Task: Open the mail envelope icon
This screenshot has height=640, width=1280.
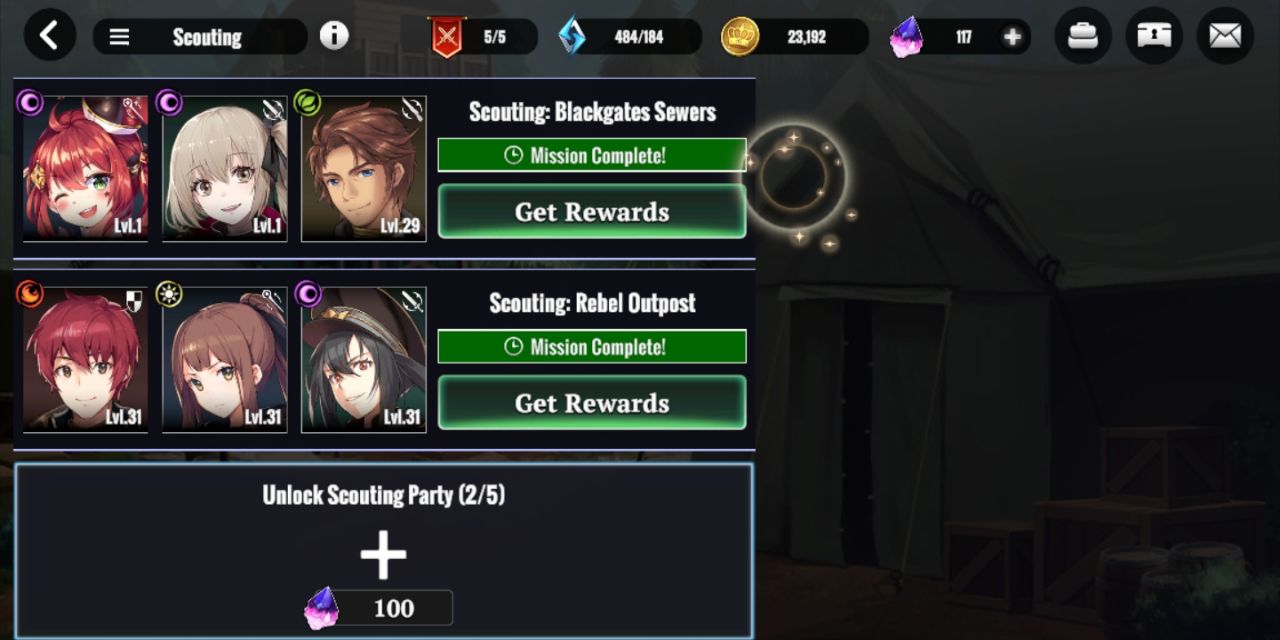Action: click(1225, 36)
